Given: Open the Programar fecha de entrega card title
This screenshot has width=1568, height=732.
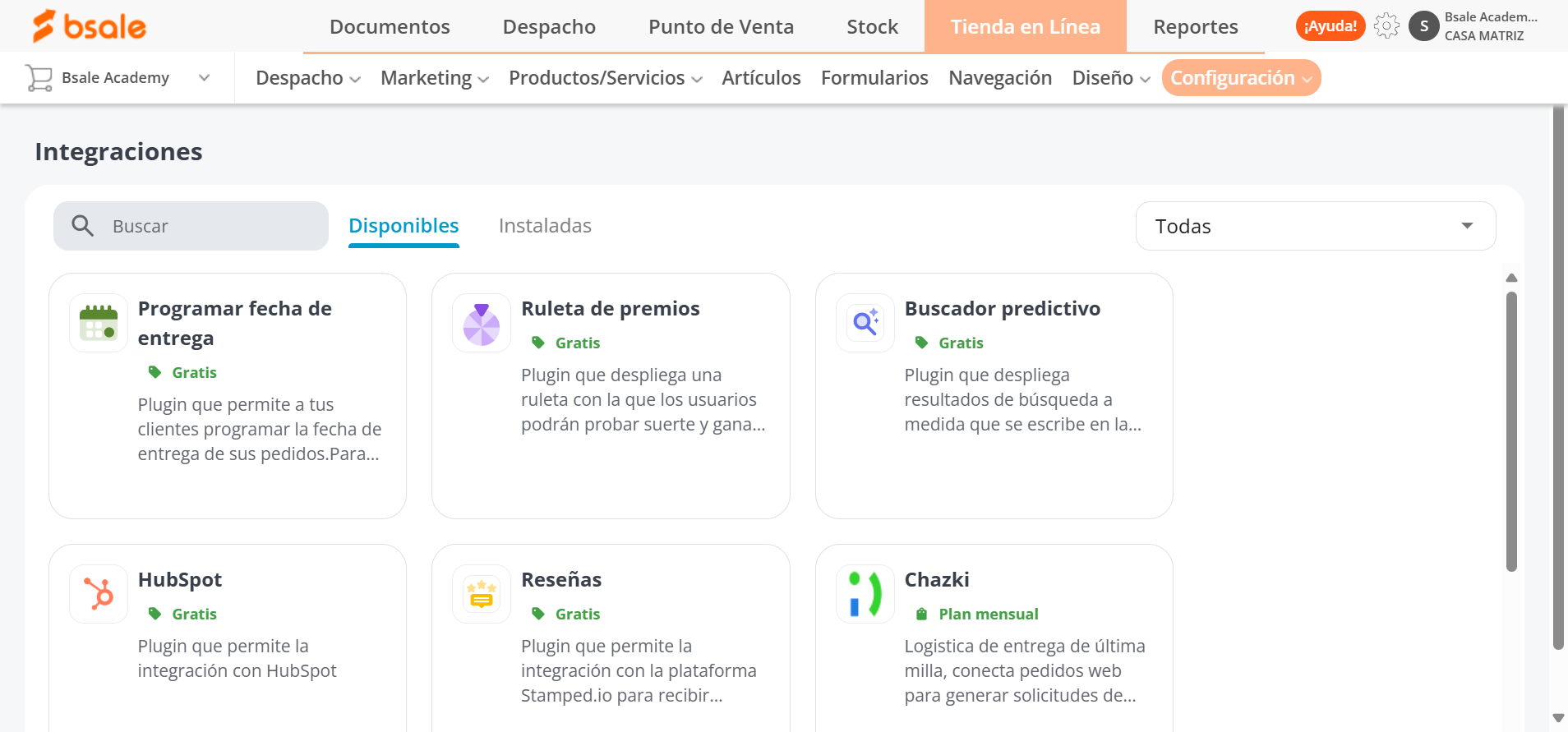Looking at the screenshot, I should click(x=235, y=323).
